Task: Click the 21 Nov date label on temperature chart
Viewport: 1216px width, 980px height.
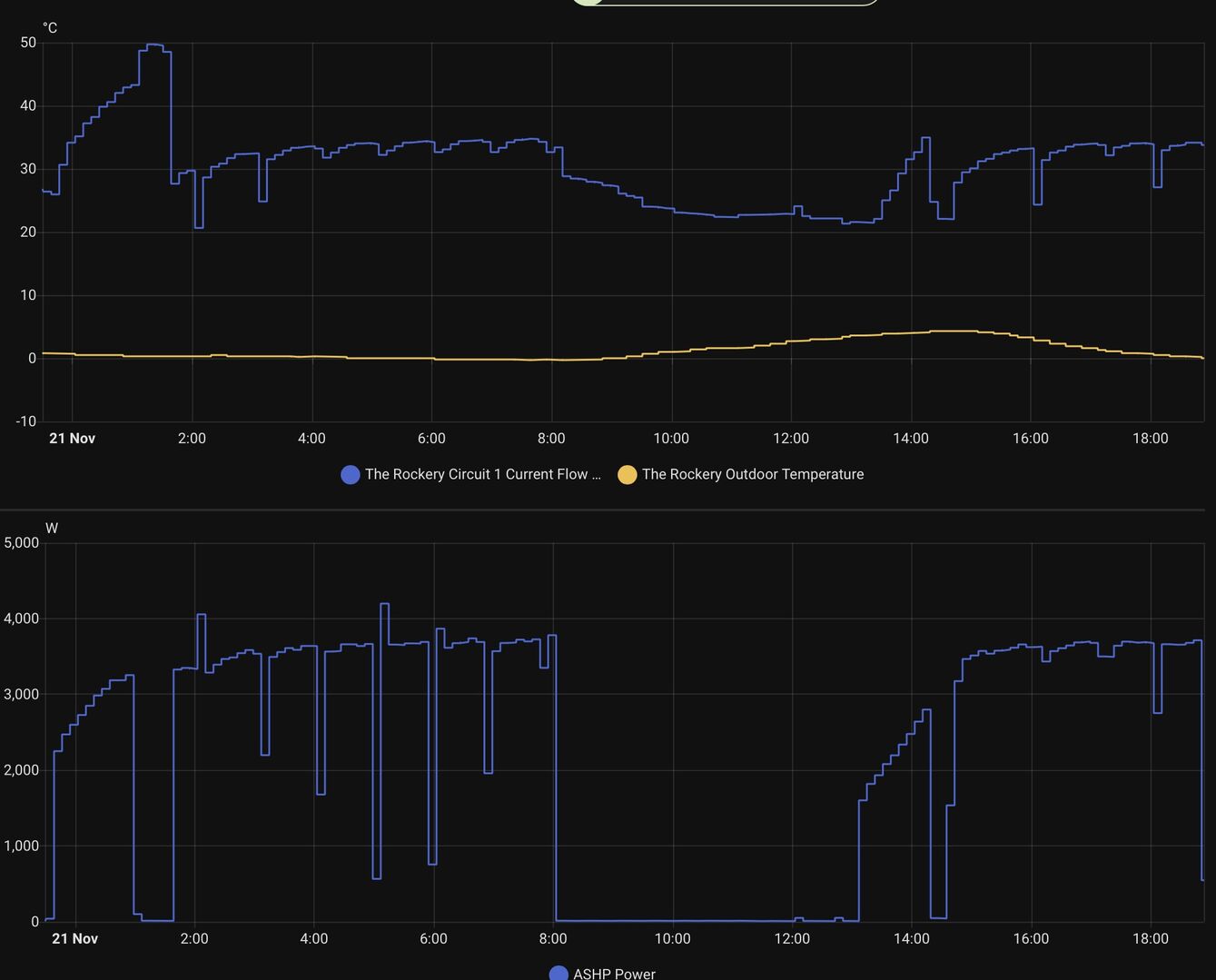Action: (x=72, y=438)
